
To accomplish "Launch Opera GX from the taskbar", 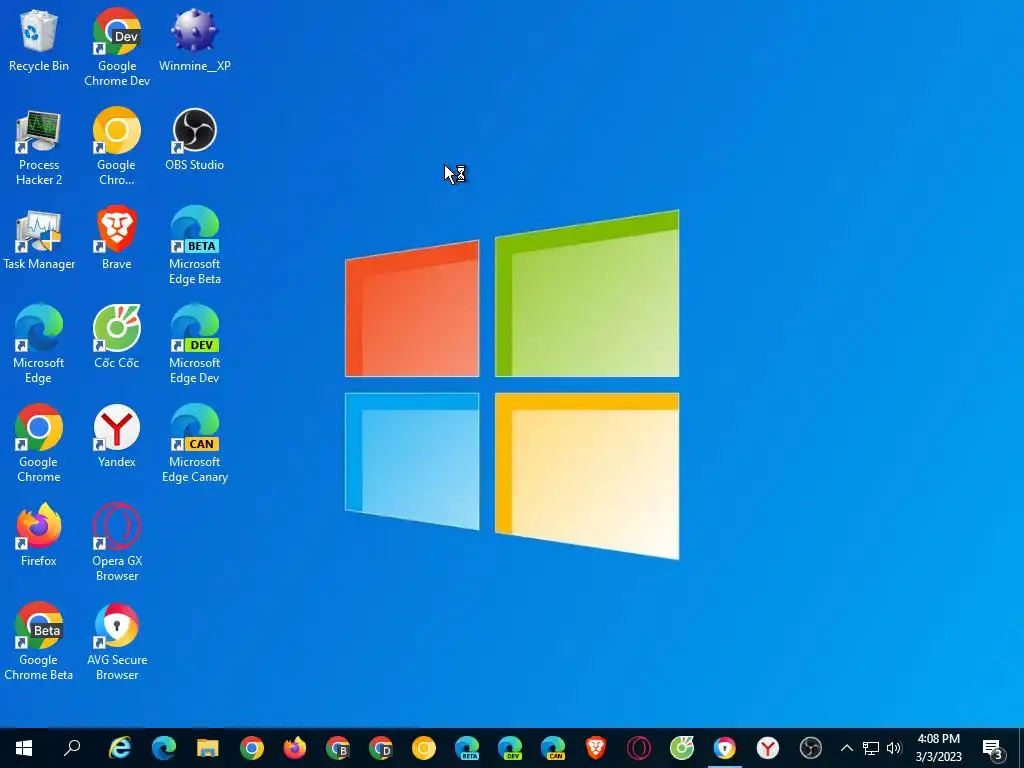I will [x=639, y=748].
